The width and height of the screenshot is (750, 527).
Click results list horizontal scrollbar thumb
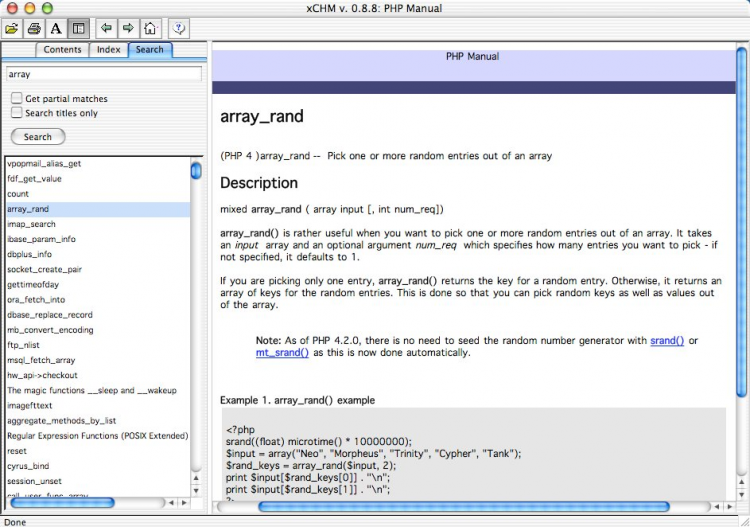tap(62, 503)
